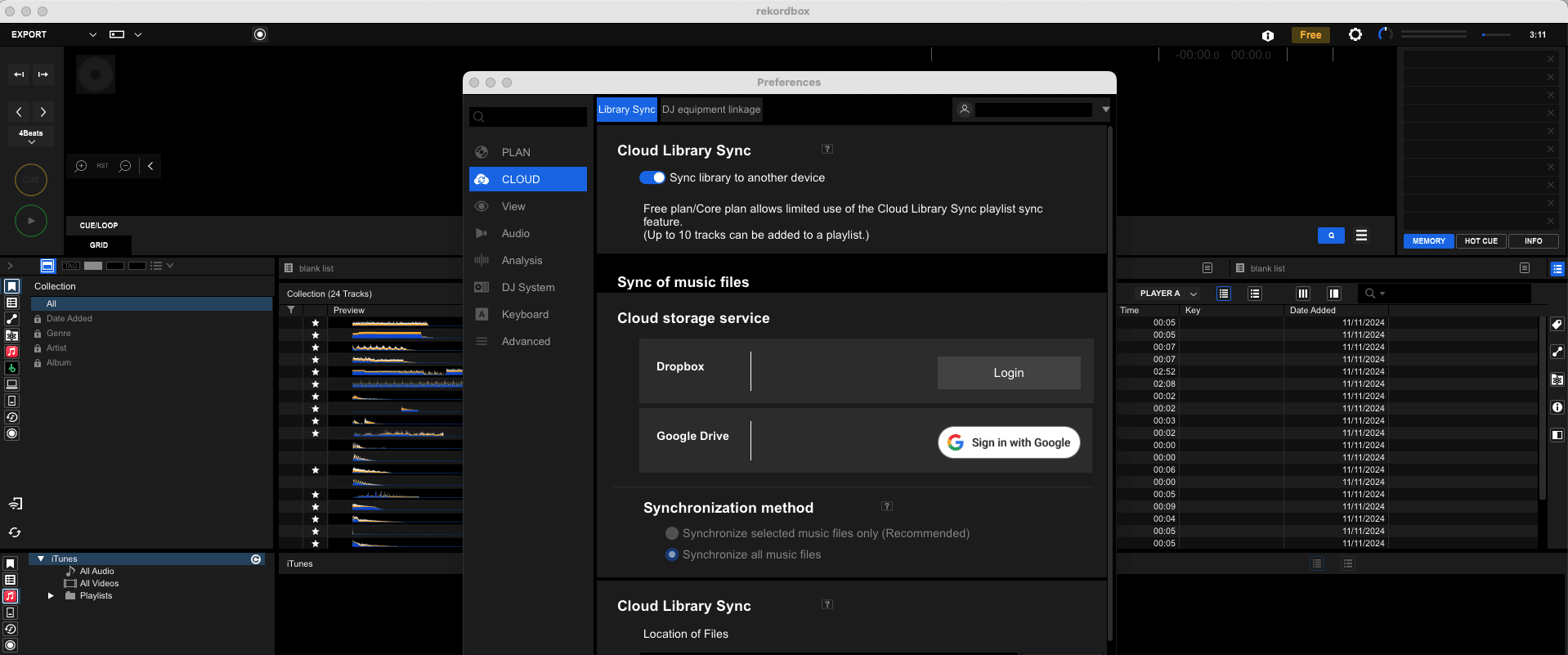1568x655 pixels.
Task: Select Synchronize all music files option
Action: pos(672,554)
